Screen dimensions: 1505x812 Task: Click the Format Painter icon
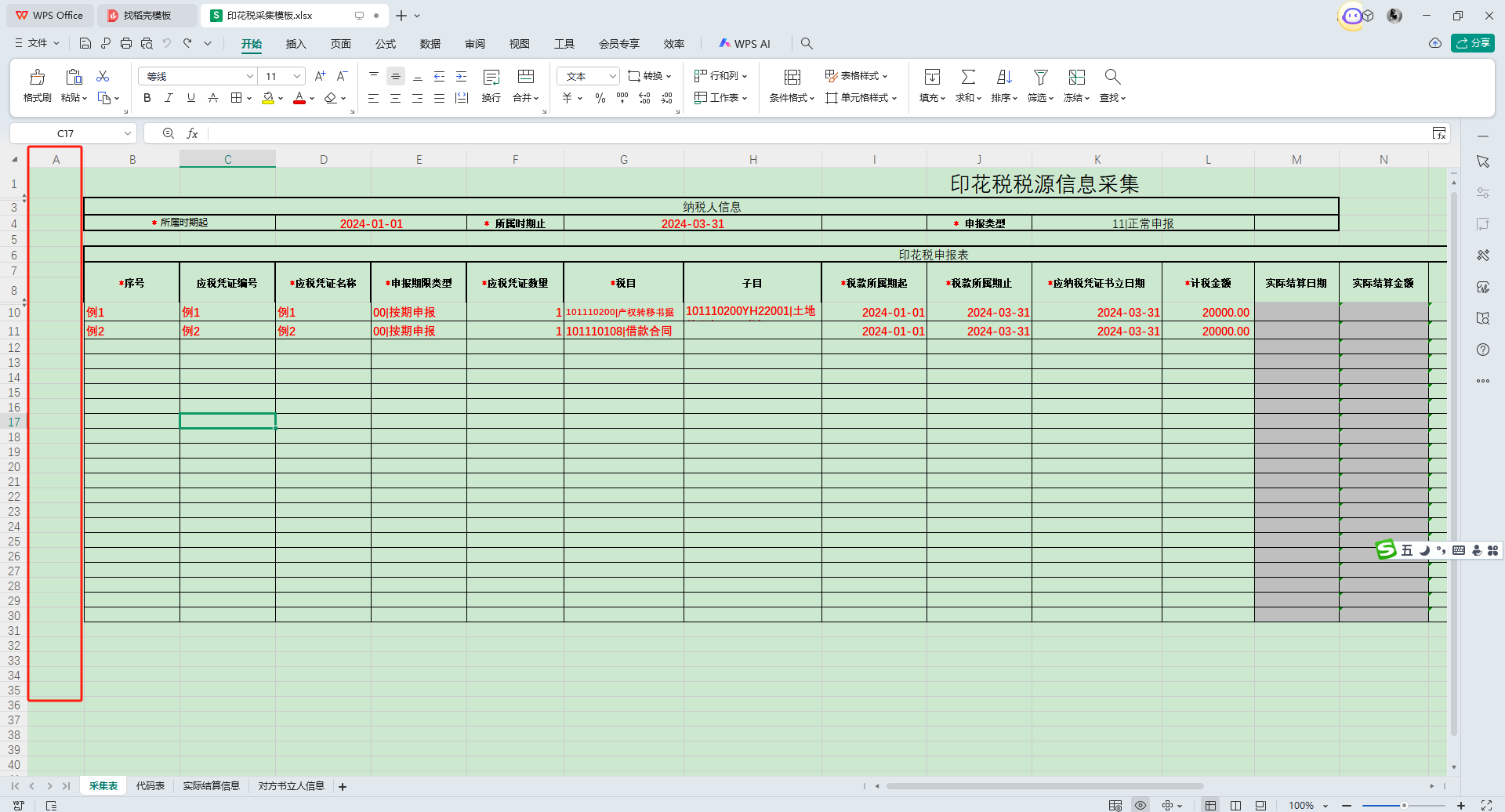pyautogui.click(x=37, y=77)
